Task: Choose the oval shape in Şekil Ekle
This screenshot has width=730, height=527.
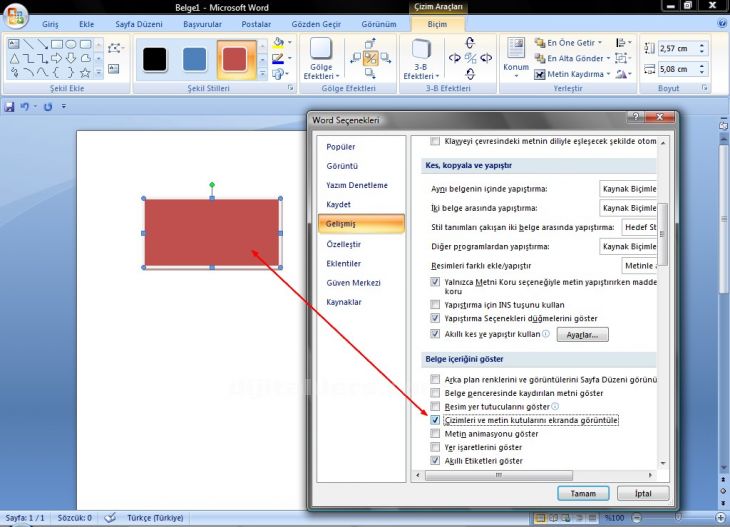Action: click(x=71, y=44)
